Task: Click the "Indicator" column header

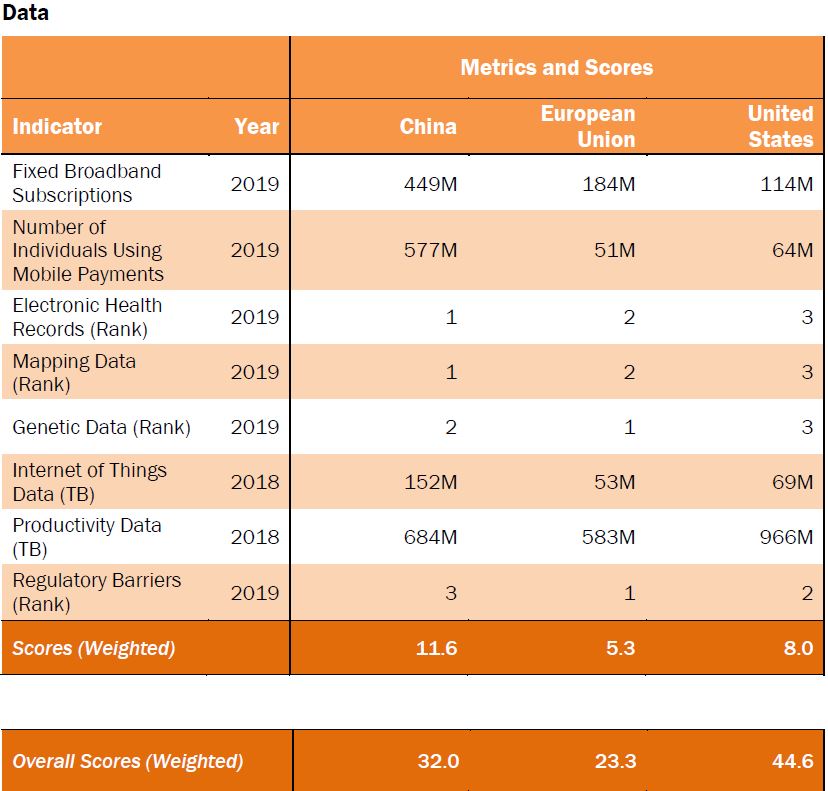Action: coord(57,127)
